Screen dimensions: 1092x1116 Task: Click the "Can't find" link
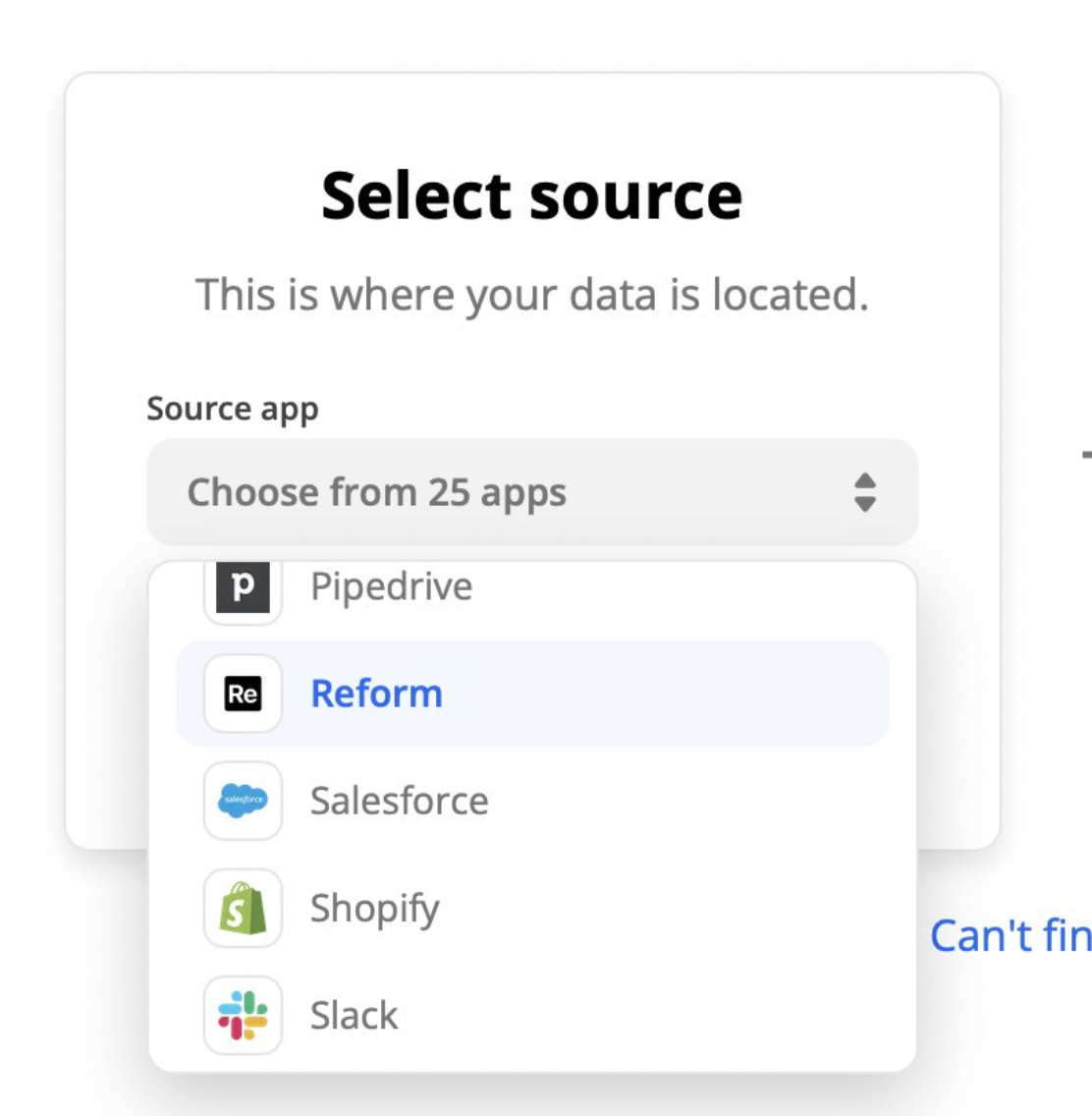tap(1010, 935)
